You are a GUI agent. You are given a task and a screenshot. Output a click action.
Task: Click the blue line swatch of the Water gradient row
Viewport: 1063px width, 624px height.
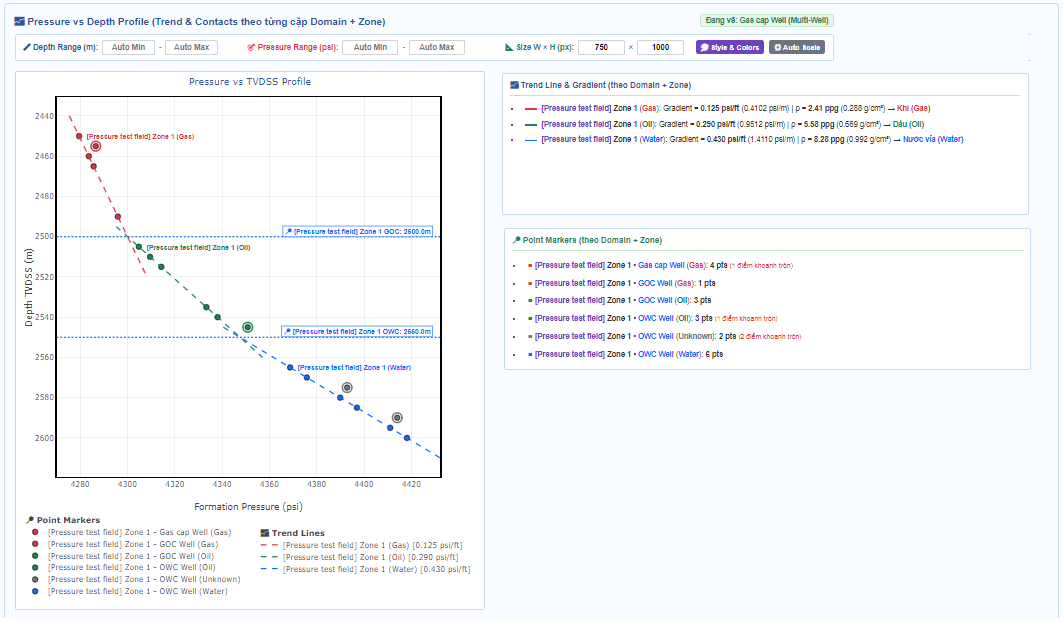[531, 140]
